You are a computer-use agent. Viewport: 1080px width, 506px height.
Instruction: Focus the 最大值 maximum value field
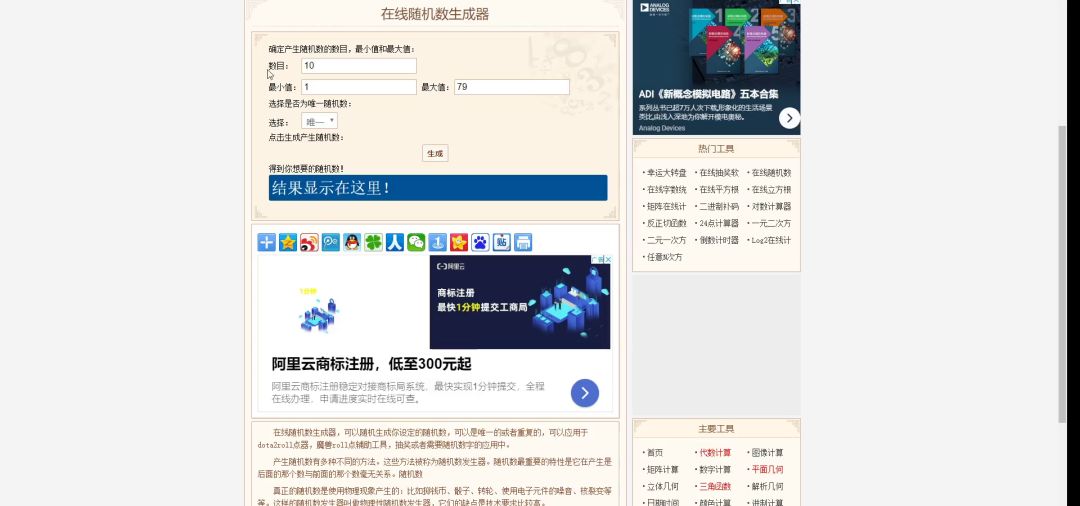click(511, 87)
